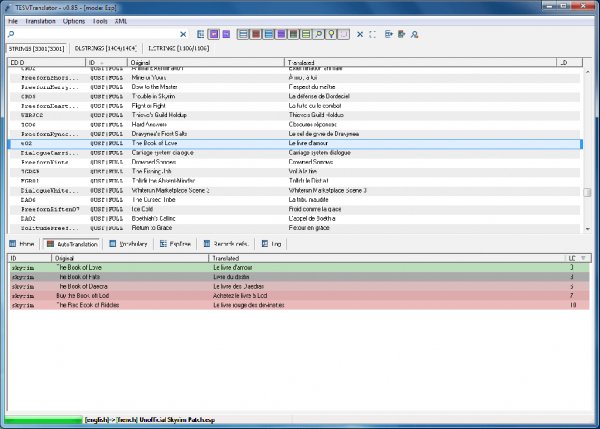Toggle the blue lines filter button

coord(269,34)
